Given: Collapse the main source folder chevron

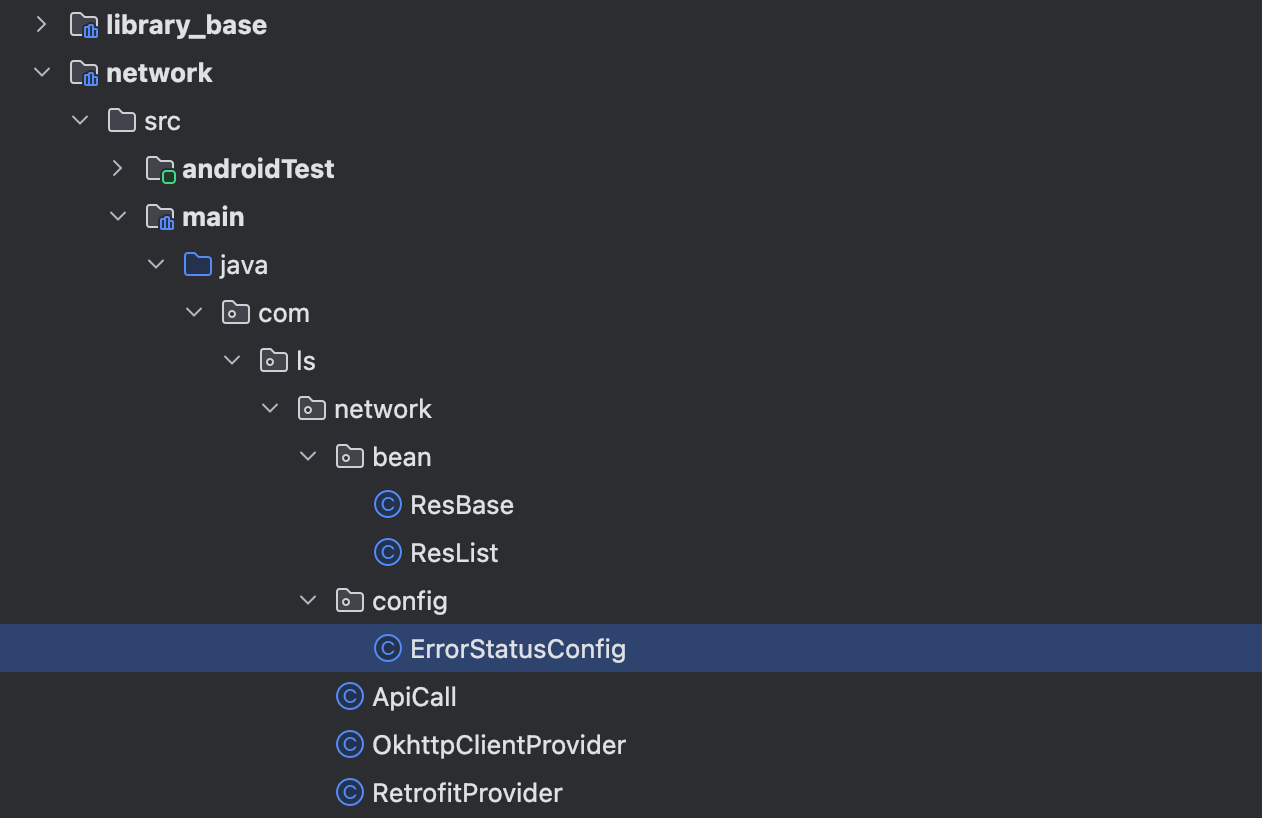Looking at the screenshot, I should pyautogui.click(x=118, y=216).
